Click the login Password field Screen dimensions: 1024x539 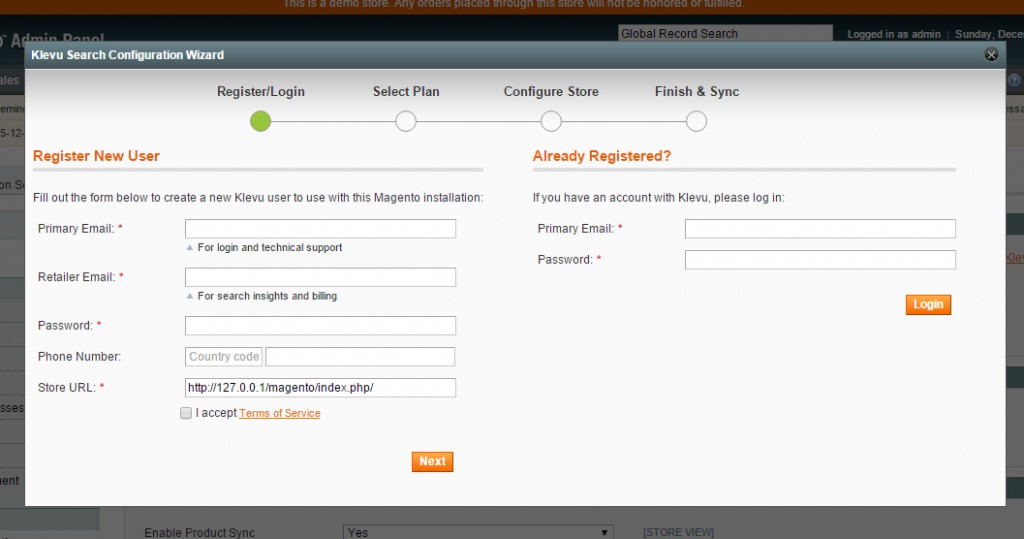click(x=820, y=260)
